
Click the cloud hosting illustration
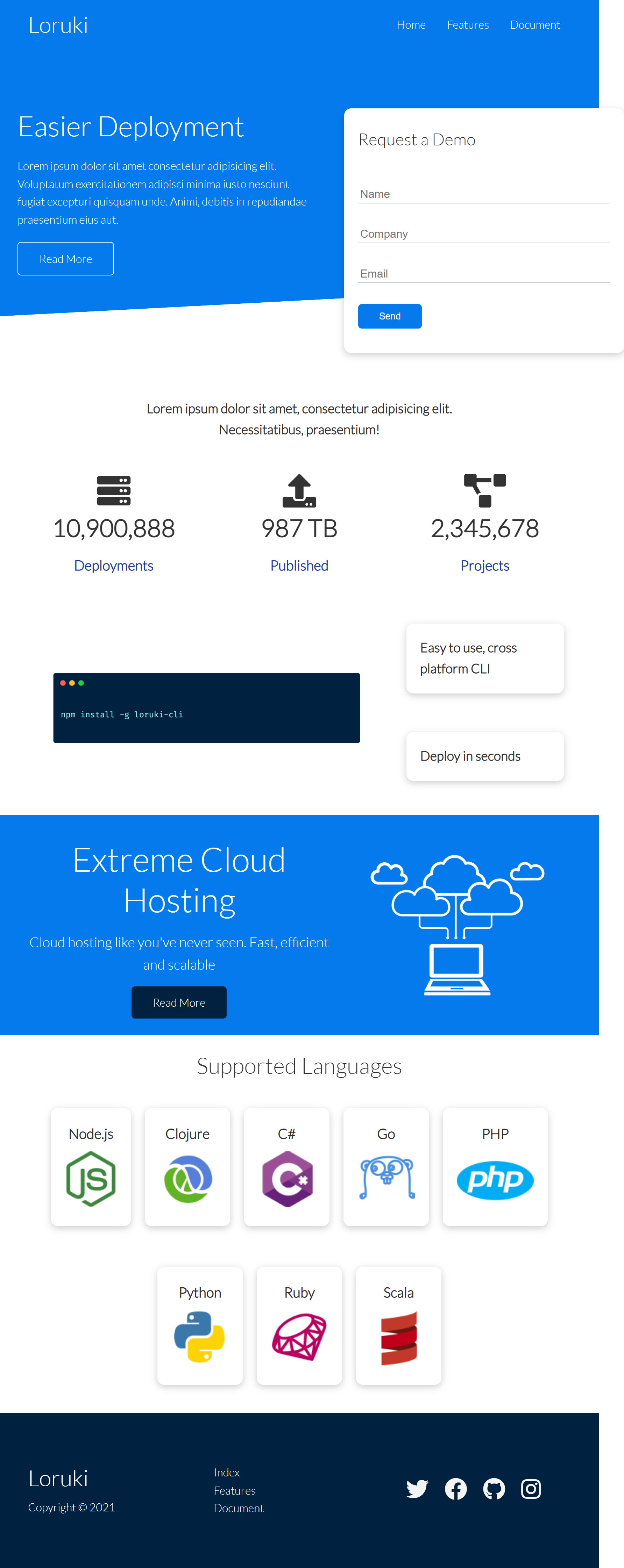point(457,925)
